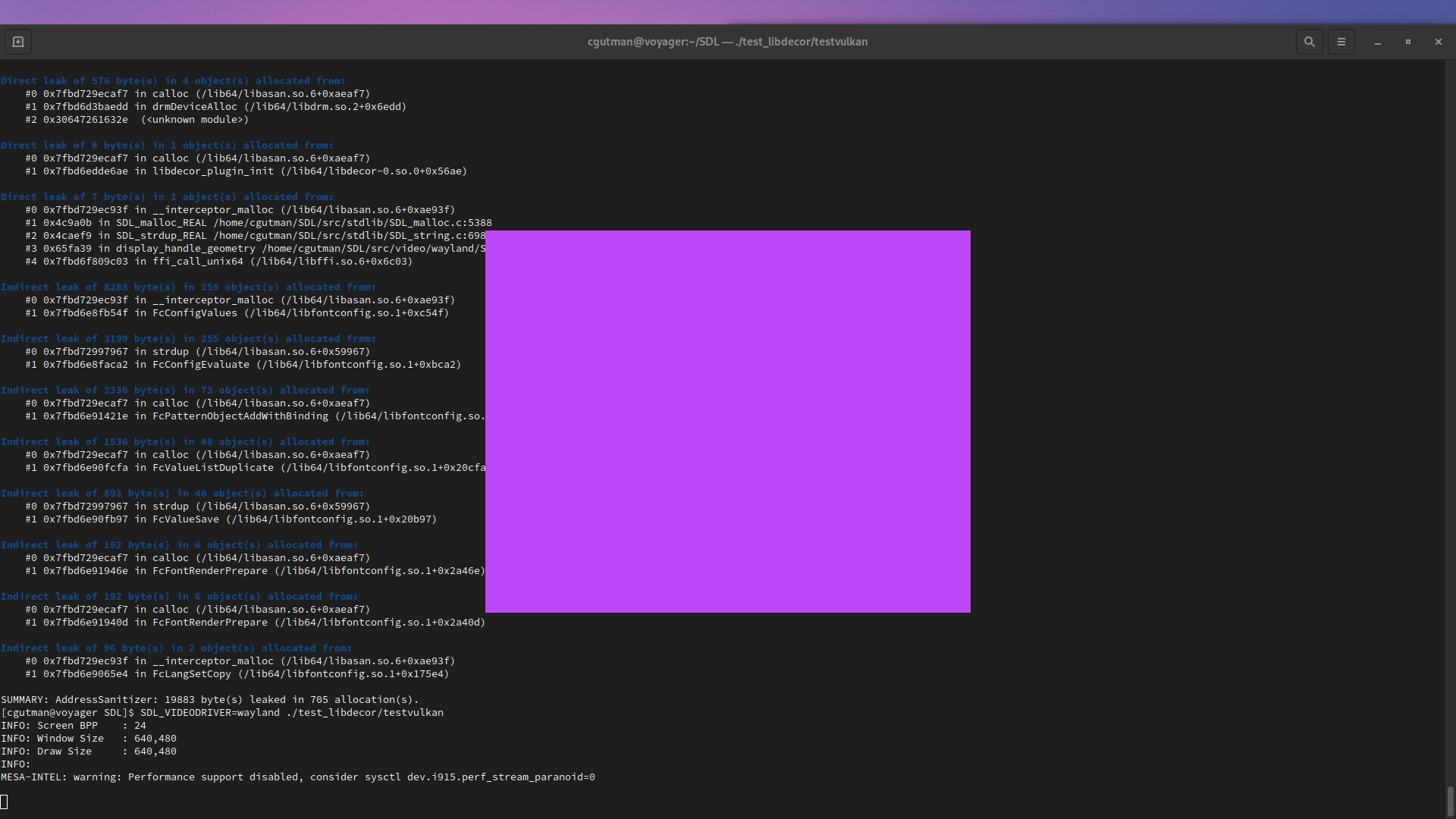Select the 'Indirect leak of 8288 byte(s)' heading
This screenshot has height=819, width=1456.
coord(187,287)
